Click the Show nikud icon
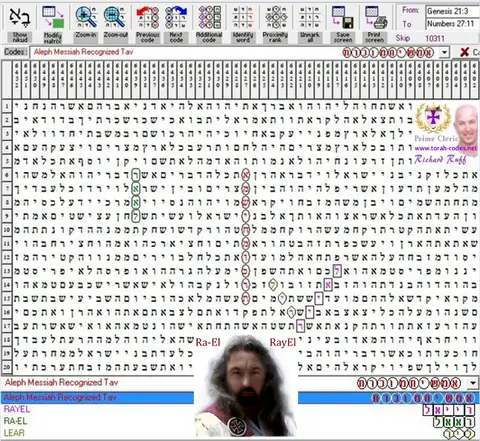The image size is (480, 441). (x=20, y=17)
